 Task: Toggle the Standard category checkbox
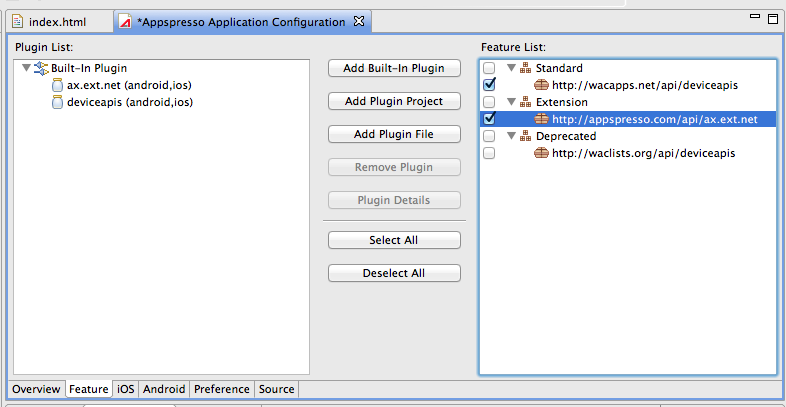(489, 68)
